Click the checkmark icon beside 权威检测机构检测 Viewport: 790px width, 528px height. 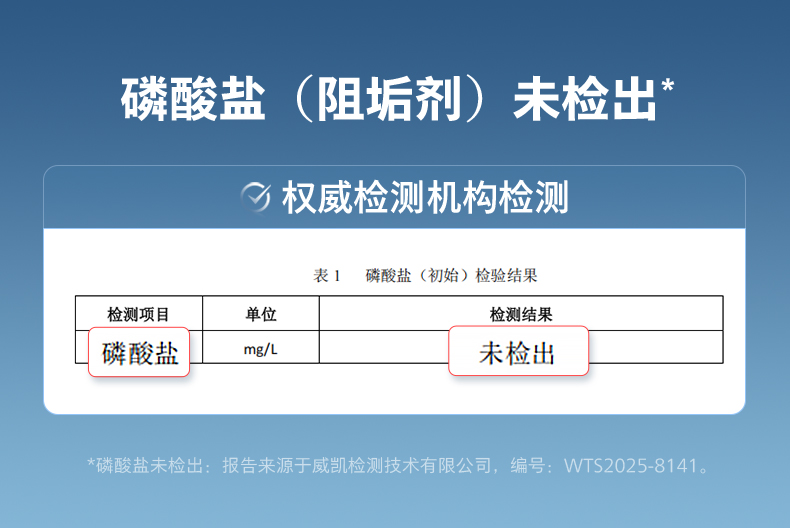pos(255,197)
